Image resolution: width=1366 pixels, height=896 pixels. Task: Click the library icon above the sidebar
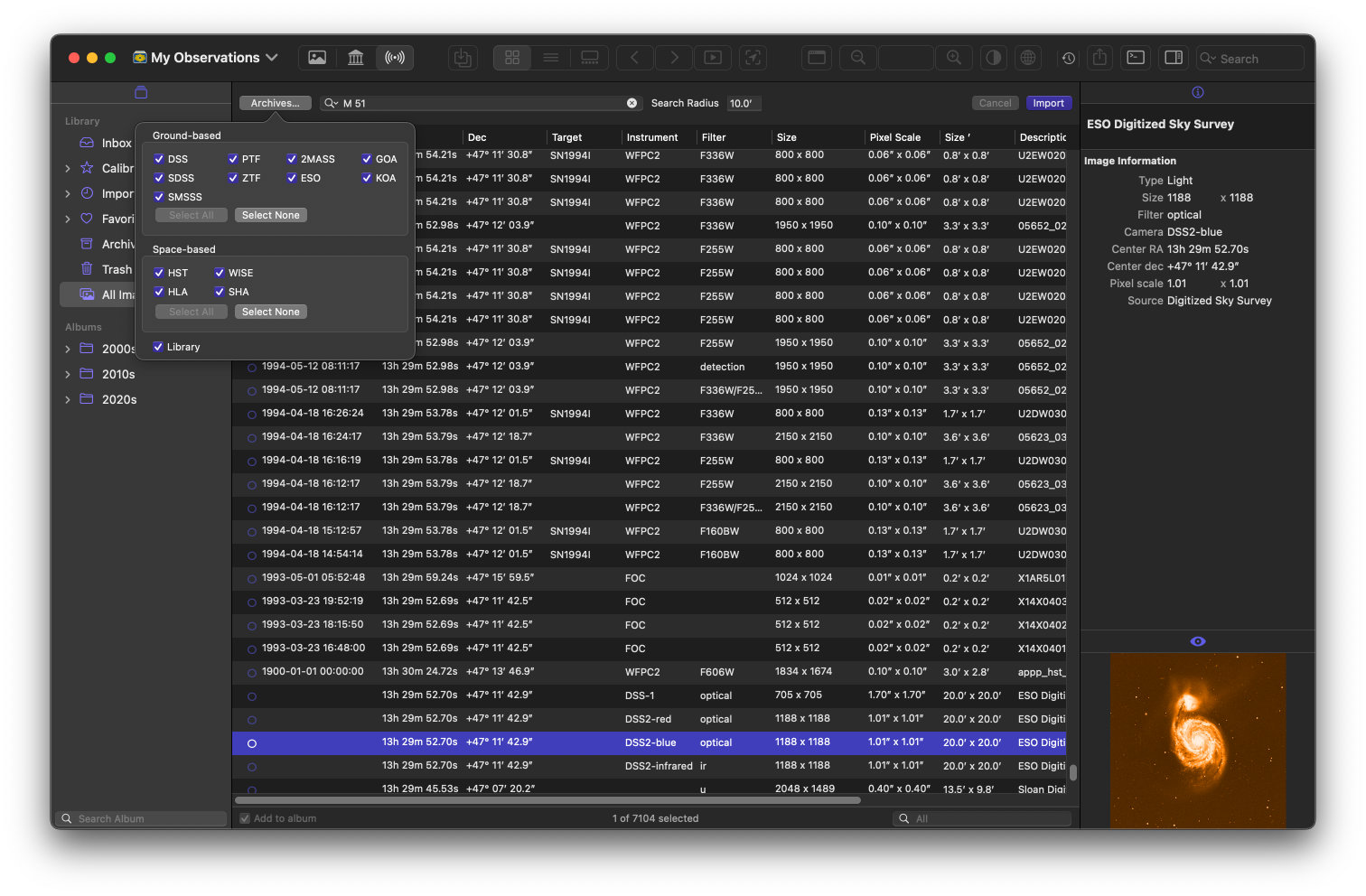pyautogui.click(x=141, y=92)
